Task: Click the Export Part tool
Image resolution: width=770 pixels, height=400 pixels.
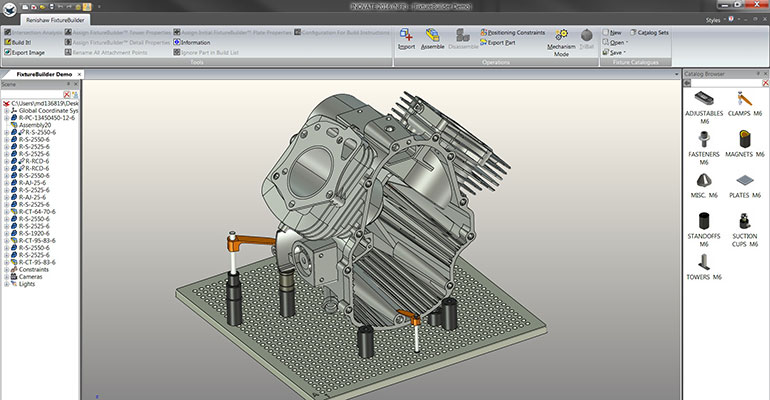Action: pyautogui.click(x=498, y=43)
